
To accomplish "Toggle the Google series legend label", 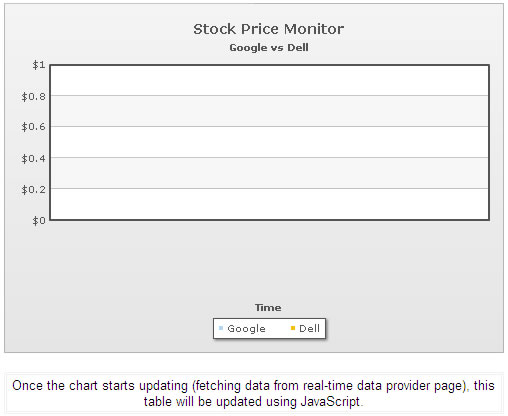I will (x=246, y=329).
